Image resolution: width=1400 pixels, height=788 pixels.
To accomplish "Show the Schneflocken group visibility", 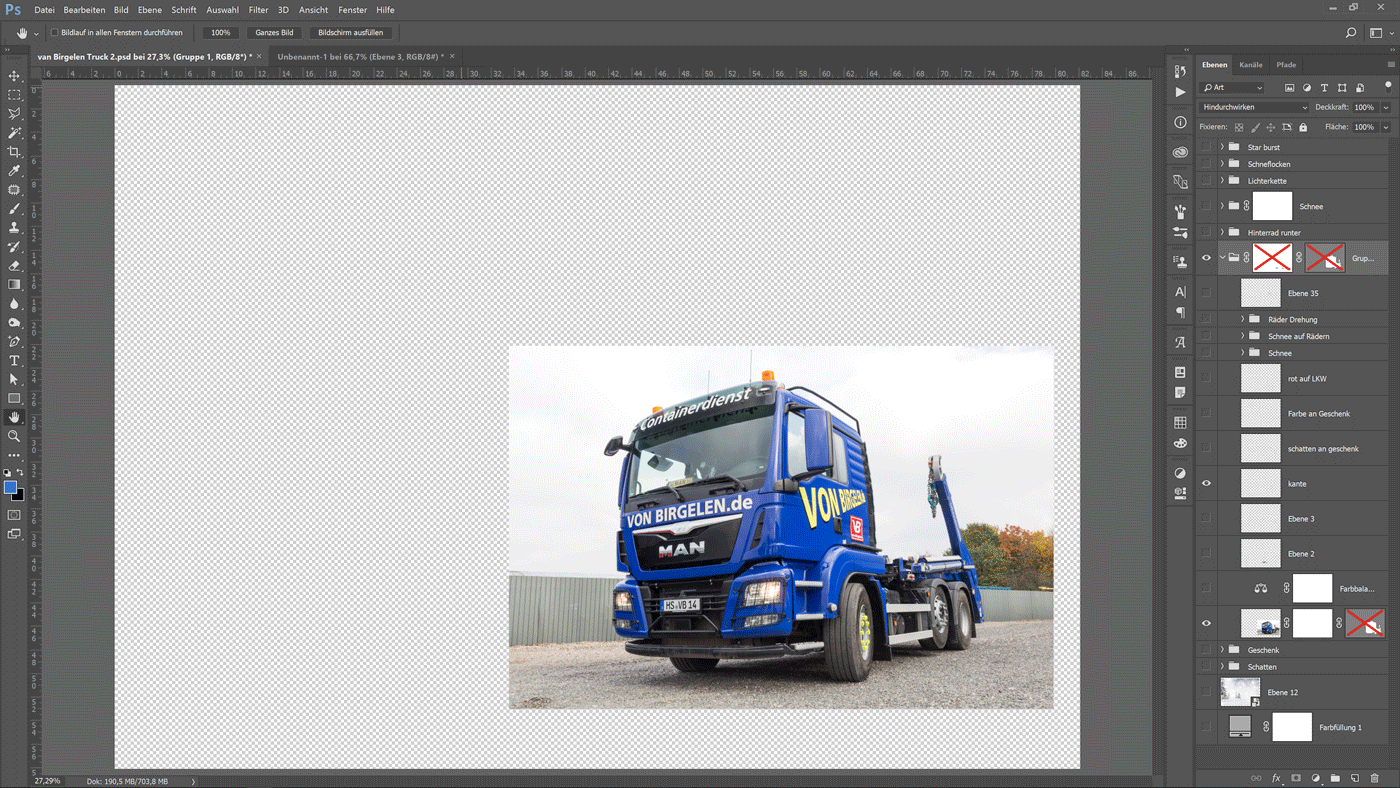I will [x=1206, y=164].
